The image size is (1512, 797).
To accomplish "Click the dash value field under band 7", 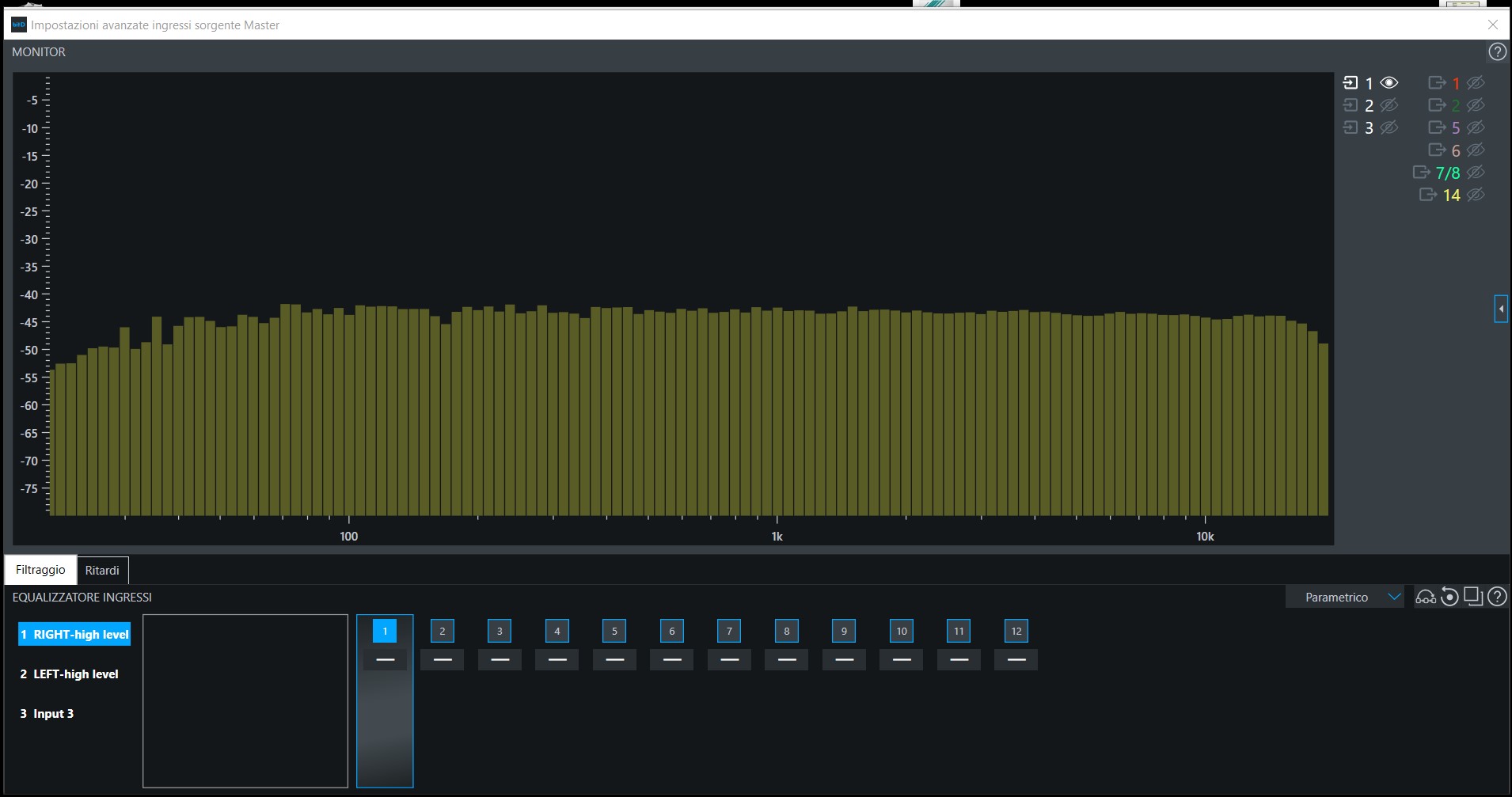I will (x=729, y=659).
